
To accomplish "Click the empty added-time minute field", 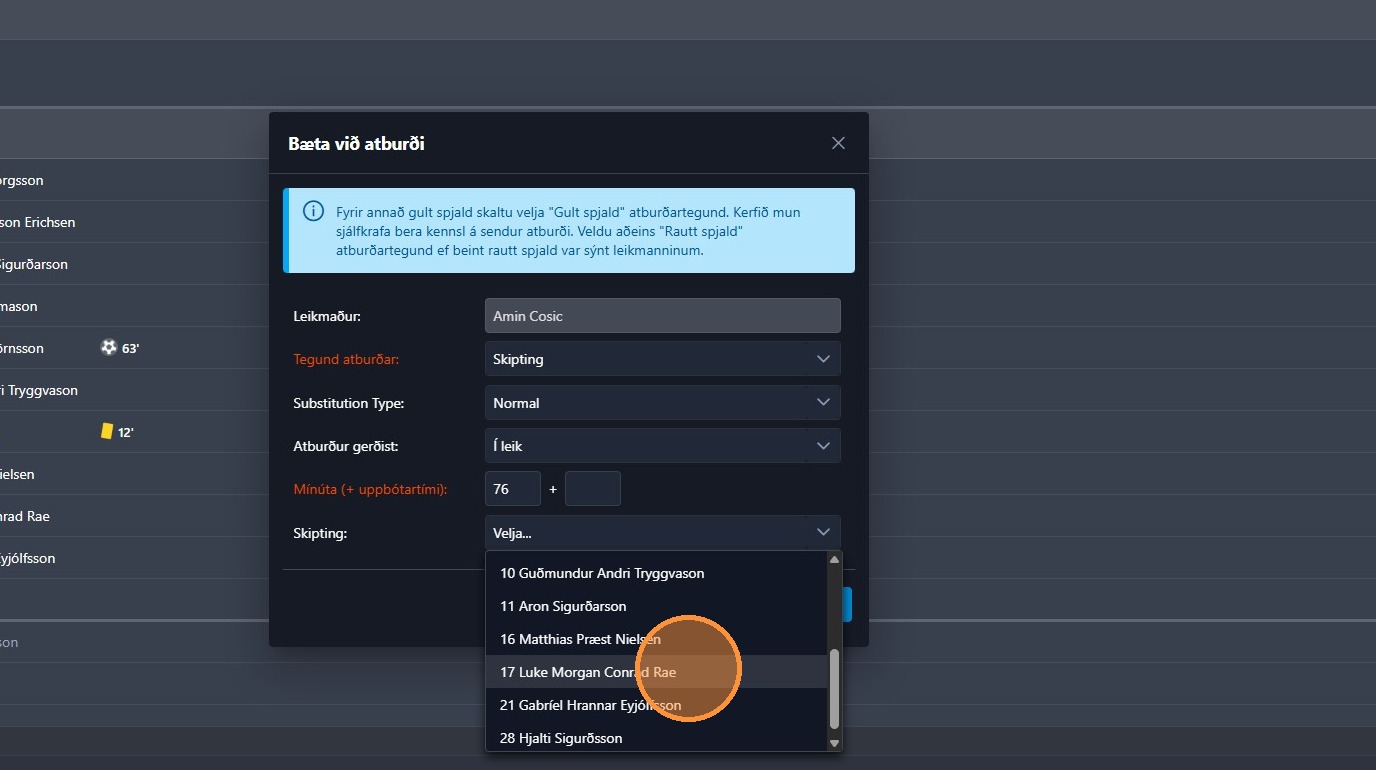I will 593,489.
